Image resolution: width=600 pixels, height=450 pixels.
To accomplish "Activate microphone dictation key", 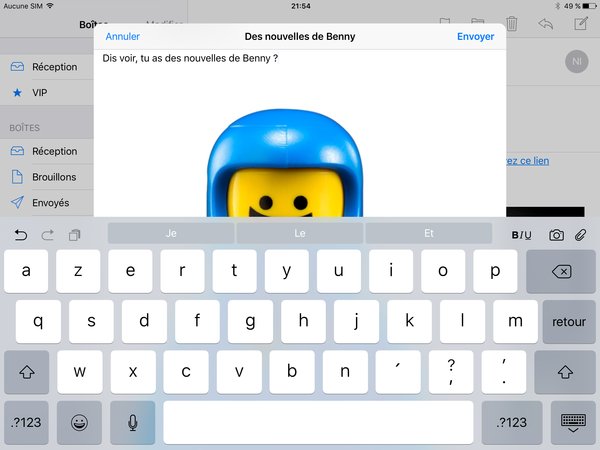I will coord(132,422).
